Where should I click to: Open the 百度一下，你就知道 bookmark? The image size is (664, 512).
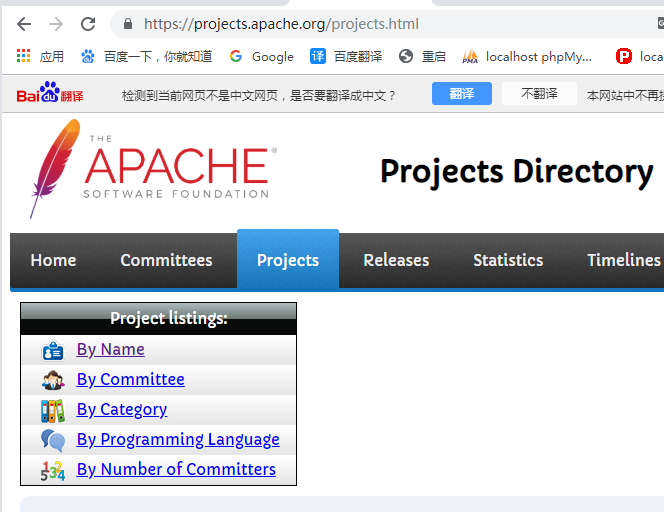tap(147, 56)
